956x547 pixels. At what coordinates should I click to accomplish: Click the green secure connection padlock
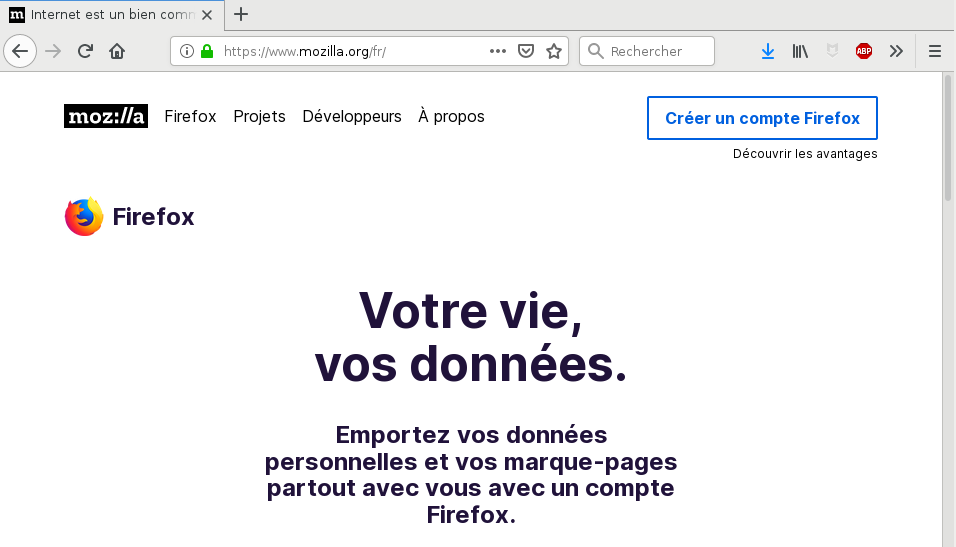(207, 51)
